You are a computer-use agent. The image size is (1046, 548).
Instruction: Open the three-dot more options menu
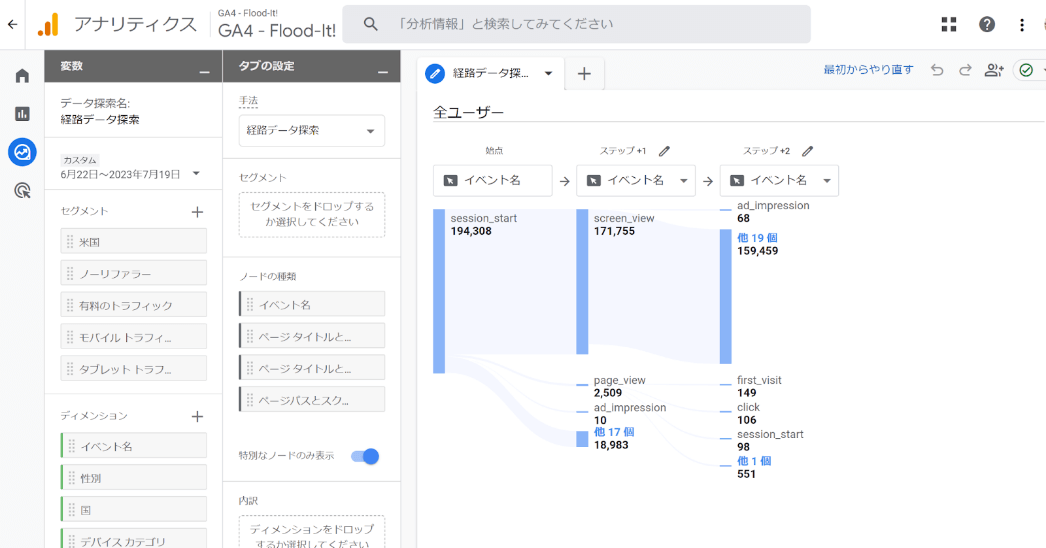[1021, 25]
